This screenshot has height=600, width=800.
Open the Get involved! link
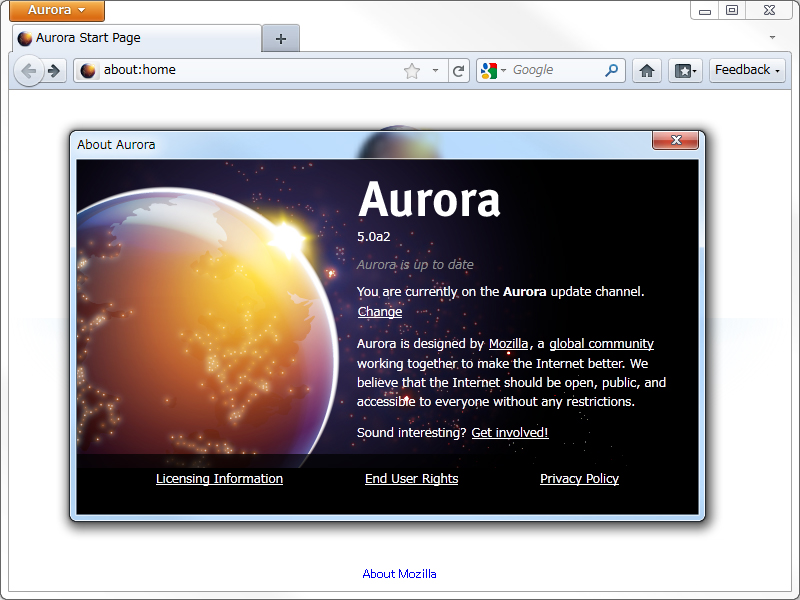pyautogui.click(x=509, y=432)
